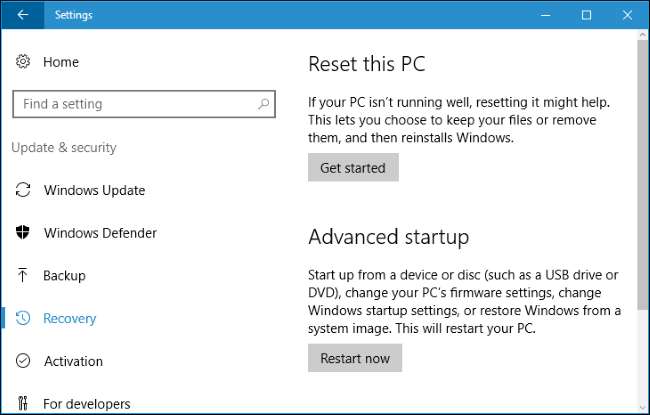The height and width of the screenshot is (415, 650).
Task: Click the Backup upload arrow icon
Action: click(23, 275)
